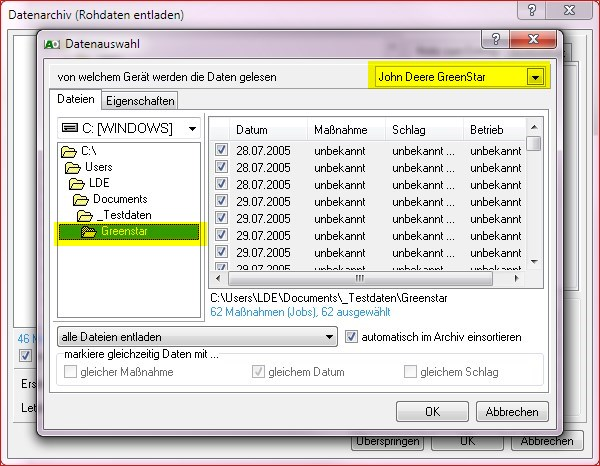The width and height of the screenshot is (600, 466).
Task: Toggle 'automatisch im Archiv einsortieren' checkbox
Action: [x=351, y=337]
